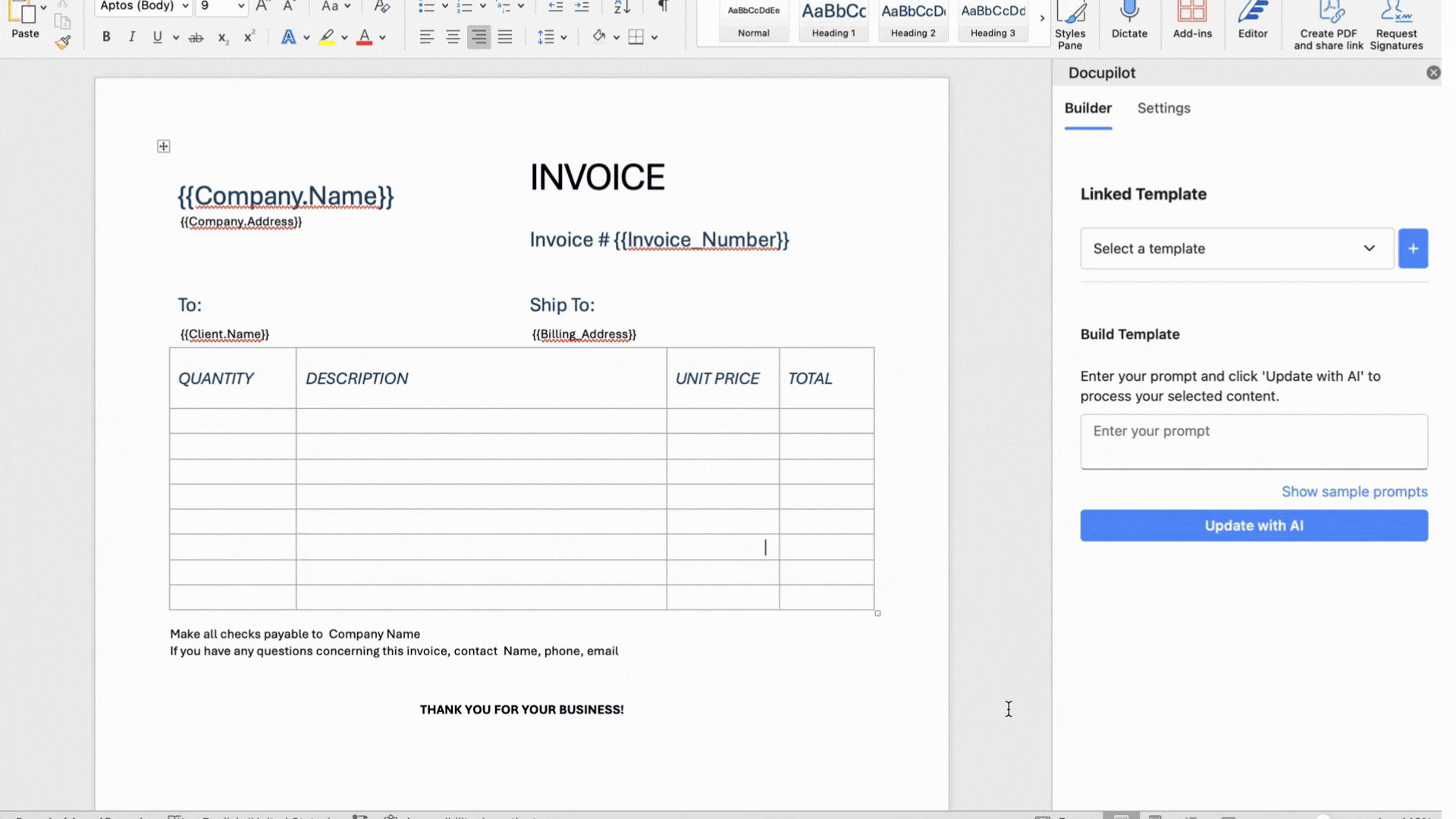The image size is (1456, 819).
Task: Open the Select a template dropdown
Action: pos(1237,249)
